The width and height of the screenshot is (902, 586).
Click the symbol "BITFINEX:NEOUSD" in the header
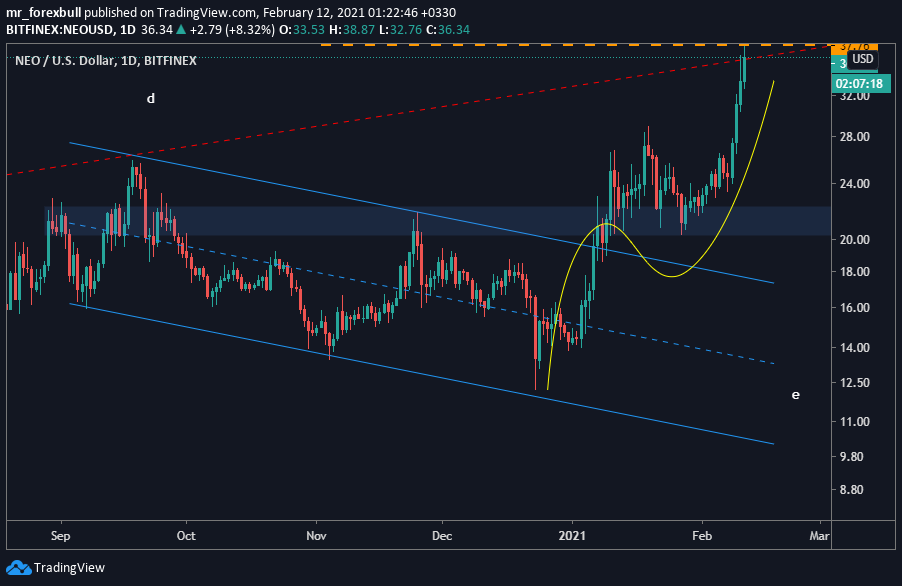[59, 29]
